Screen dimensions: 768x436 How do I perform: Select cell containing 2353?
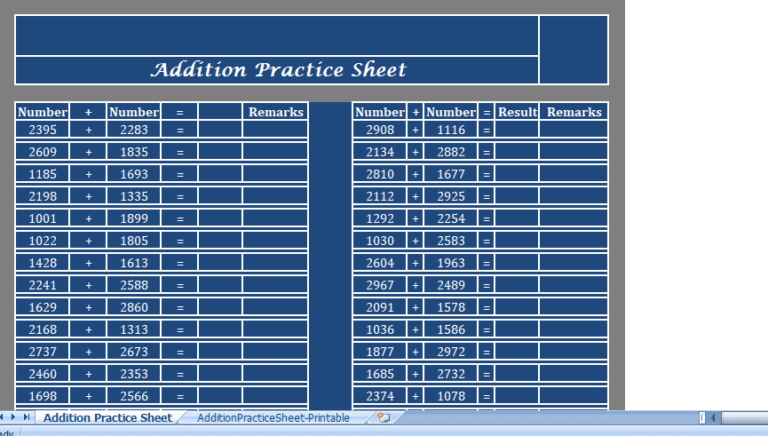(x=134, y=374)
